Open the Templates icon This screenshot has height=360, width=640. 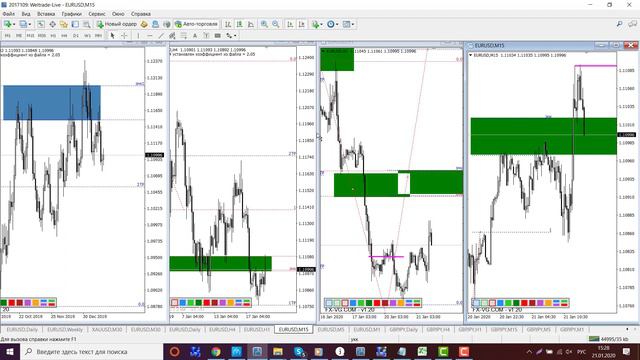(x=346, y=24)
